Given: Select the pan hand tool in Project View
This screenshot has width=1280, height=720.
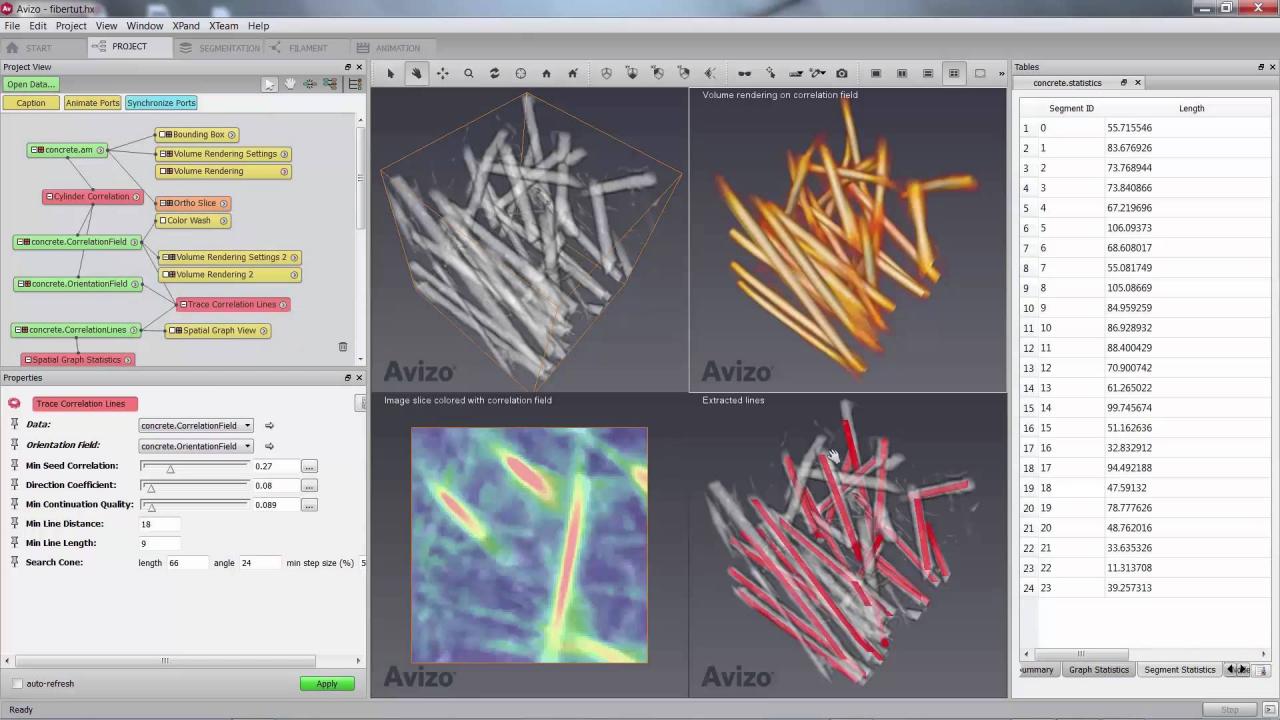Looking at the screenshot, I should click(x=290, y=85).
